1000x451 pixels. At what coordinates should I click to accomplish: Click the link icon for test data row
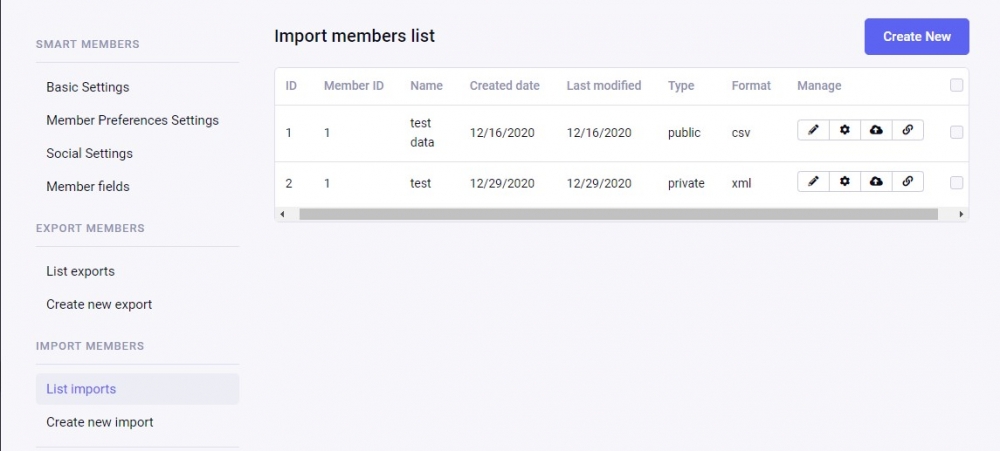pos(908,130)
